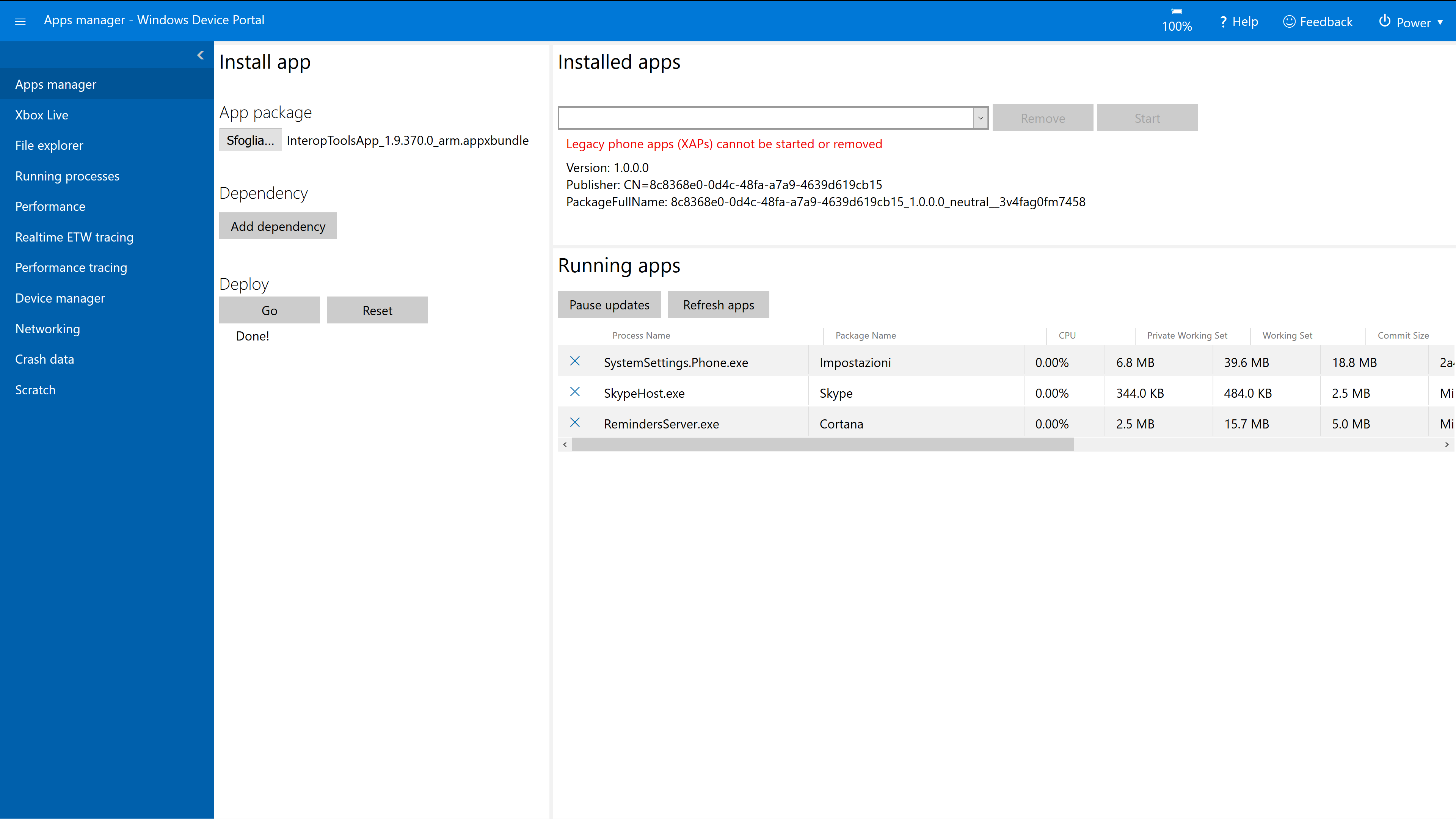The height and width of the screenshot is (819, 1456).
Task: Select Apps manager in the sidebar
Action: [107, 84]
